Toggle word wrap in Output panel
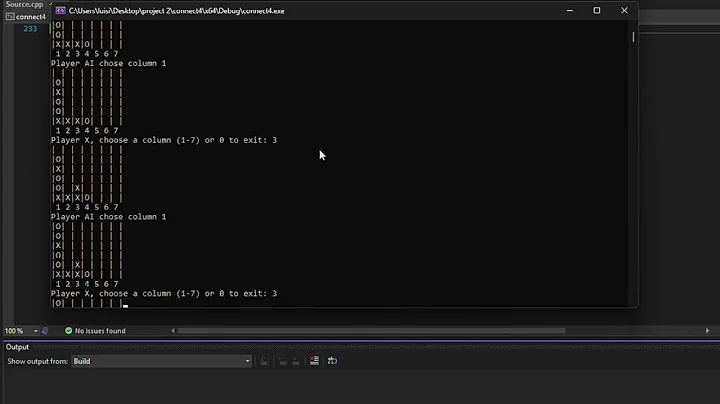This screenshot has height=404, width=720. coord(332,361)
